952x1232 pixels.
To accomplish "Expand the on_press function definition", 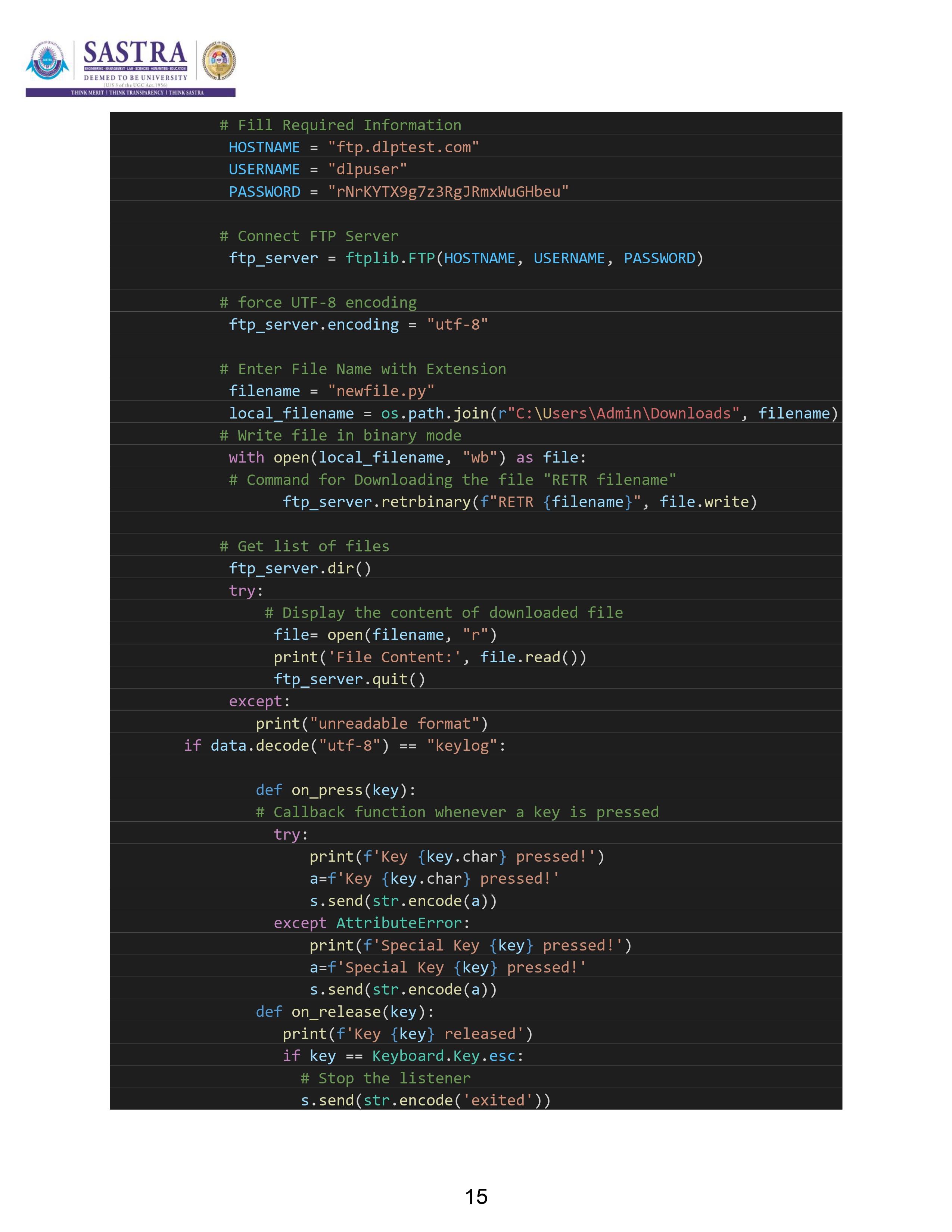I will [x=336, y=790].
